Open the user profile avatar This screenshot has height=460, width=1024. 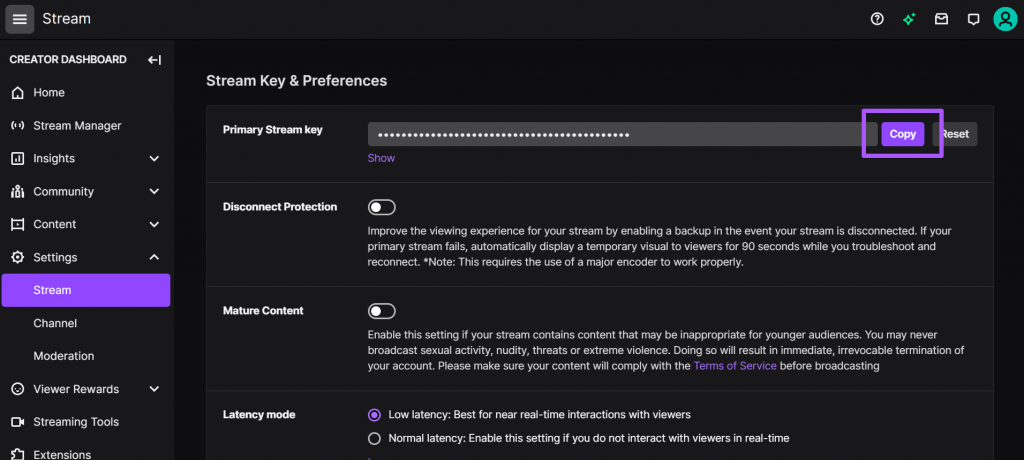(x=1005, y=19)
